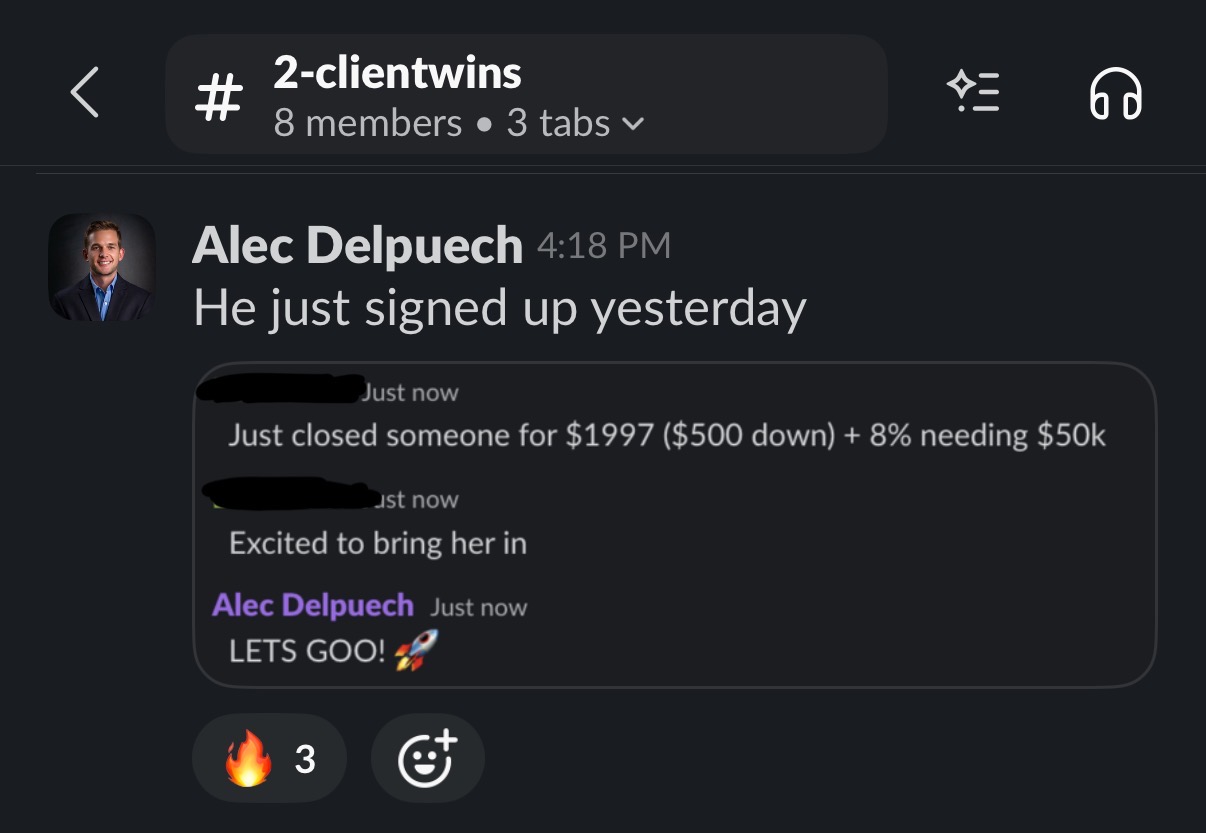The height and width of the screenshot is (833, 1206).
Task: Open the huddle headphones icon
Action: 1115,94
